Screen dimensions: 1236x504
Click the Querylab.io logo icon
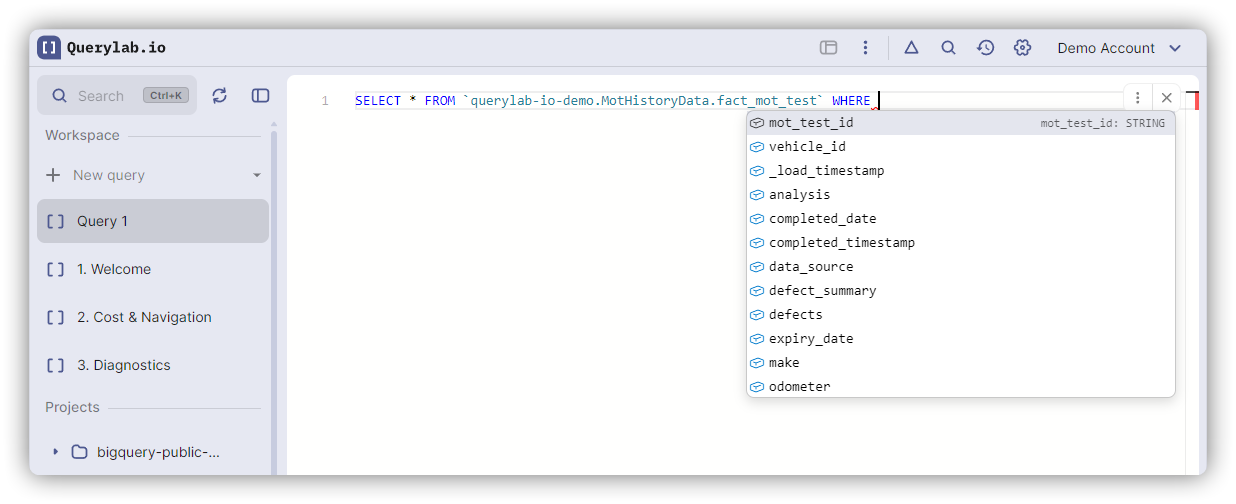tap(49, 47)
